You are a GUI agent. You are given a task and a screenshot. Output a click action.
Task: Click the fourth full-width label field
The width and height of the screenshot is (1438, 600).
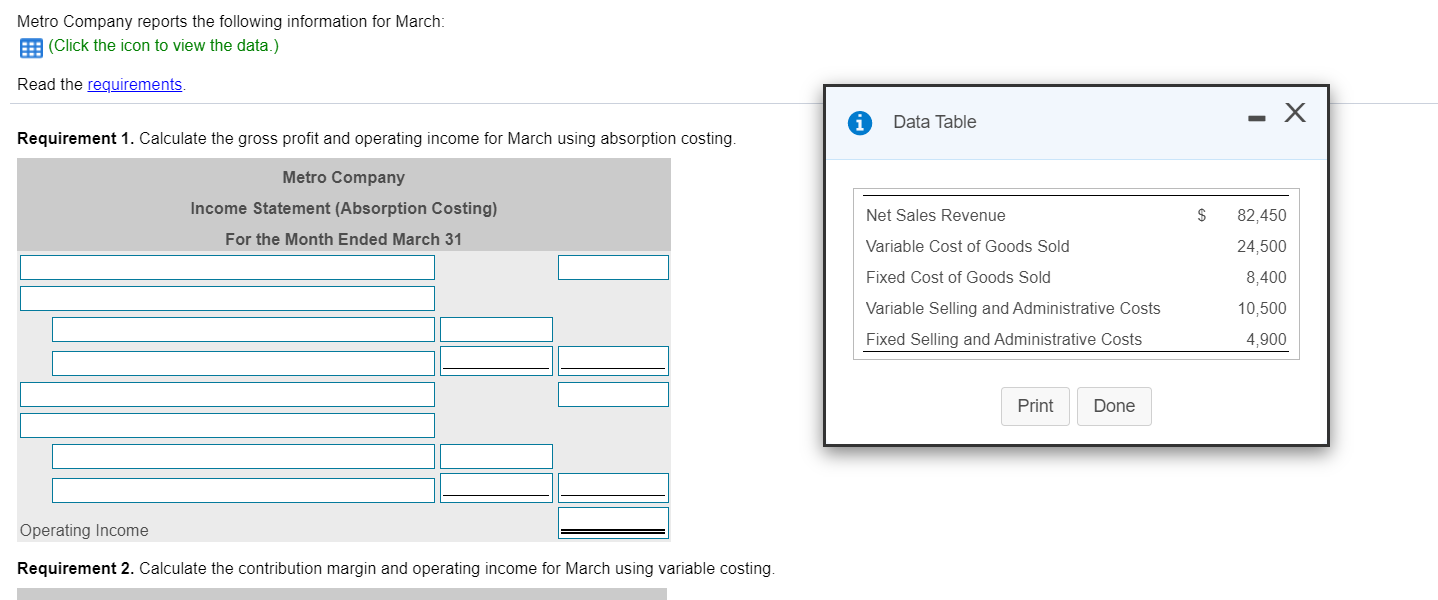pos(227,424)
